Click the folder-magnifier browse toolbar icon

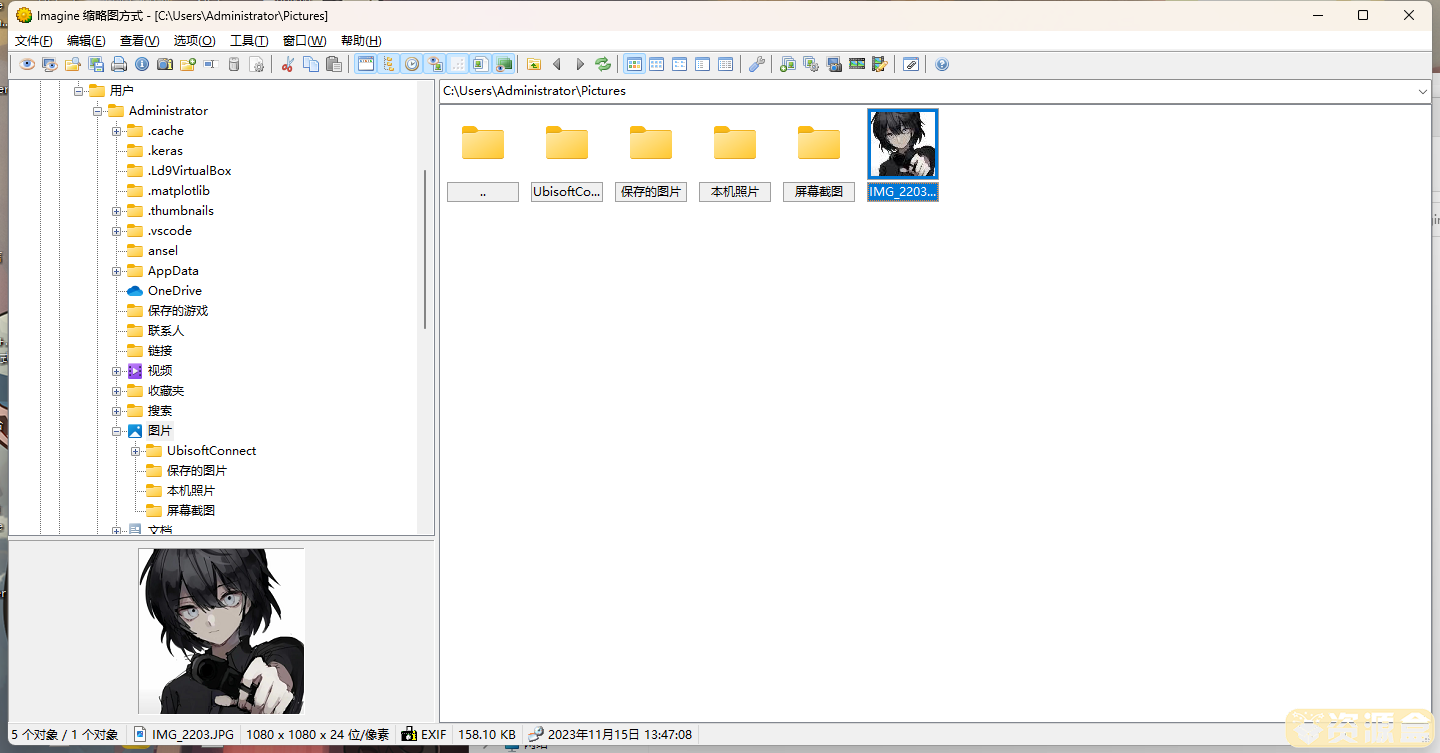pos(73,64)
